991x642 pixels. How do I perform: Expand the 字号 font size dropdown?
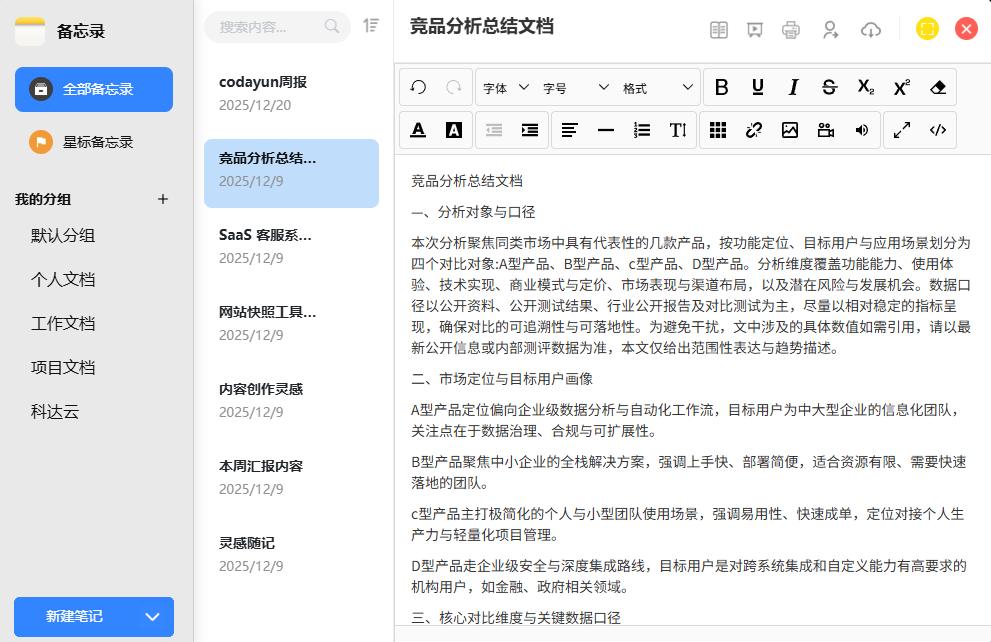tap(576, 88)
